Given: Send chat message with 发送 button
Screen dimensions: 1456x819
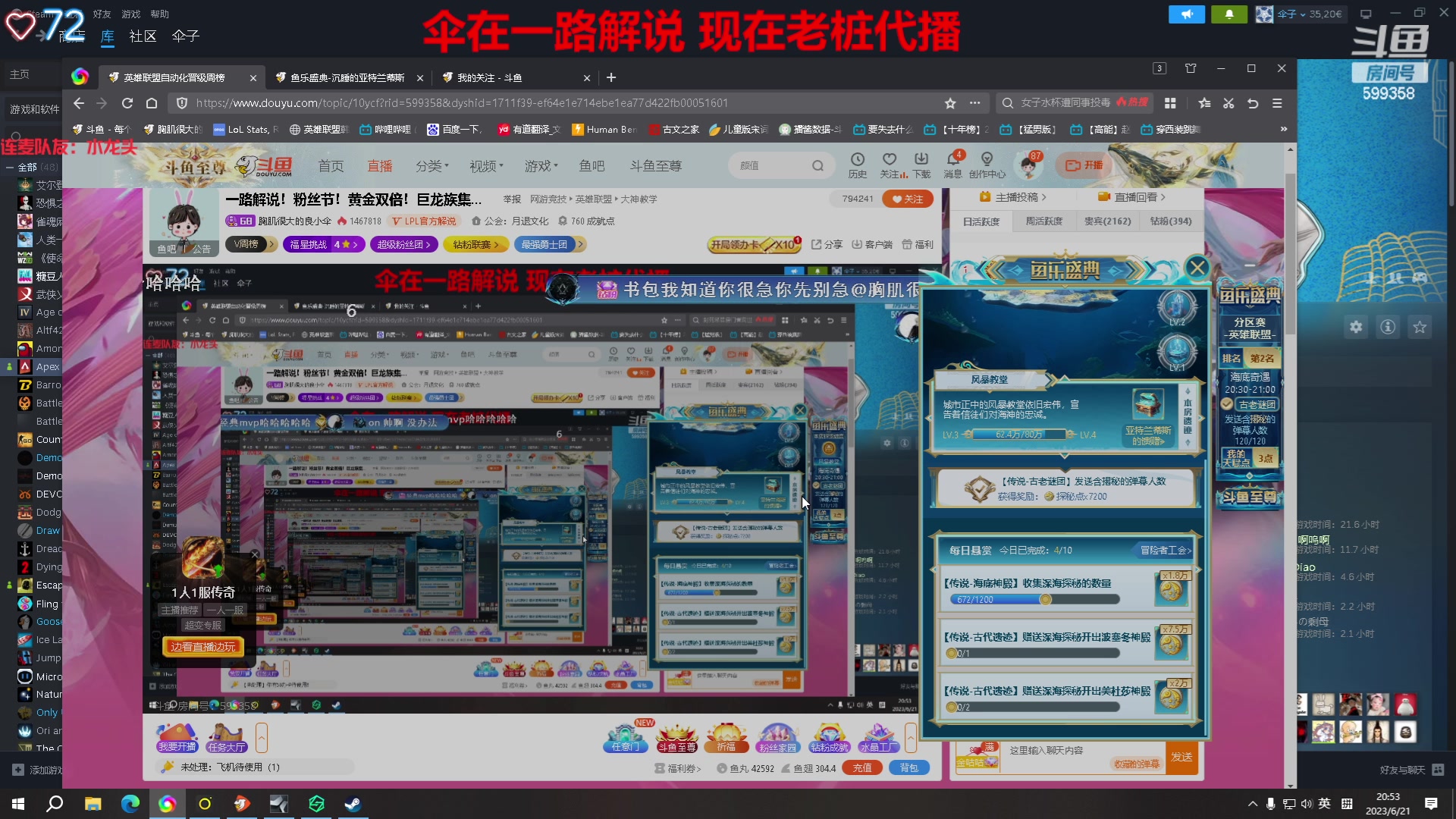Looking at the screenshot, I should tap(1181, 757).
